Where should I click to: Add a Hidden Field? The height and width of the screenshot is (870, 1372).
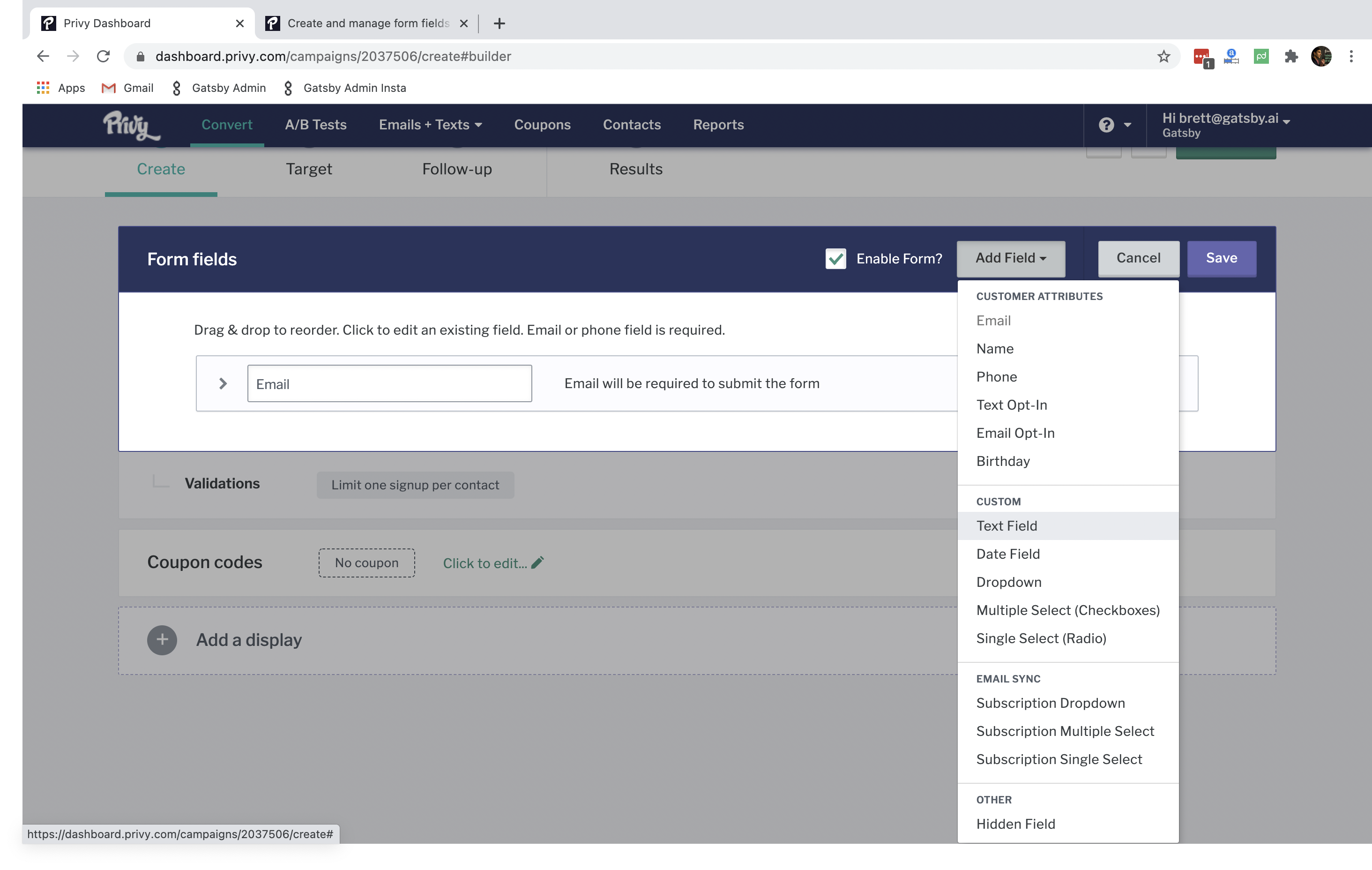click(x=1068, y=824)
